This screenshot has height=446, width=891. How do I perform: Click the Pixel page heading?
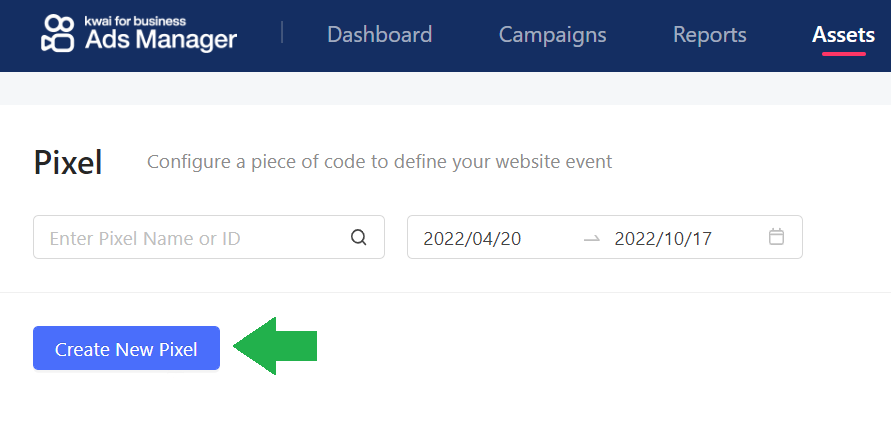[x=68, y=162]
